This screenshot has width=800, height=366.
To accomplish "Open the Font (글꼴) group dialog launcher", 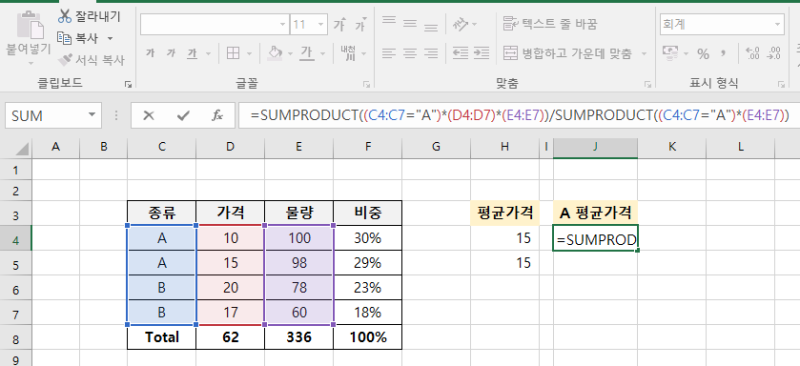I will (366, 84).
